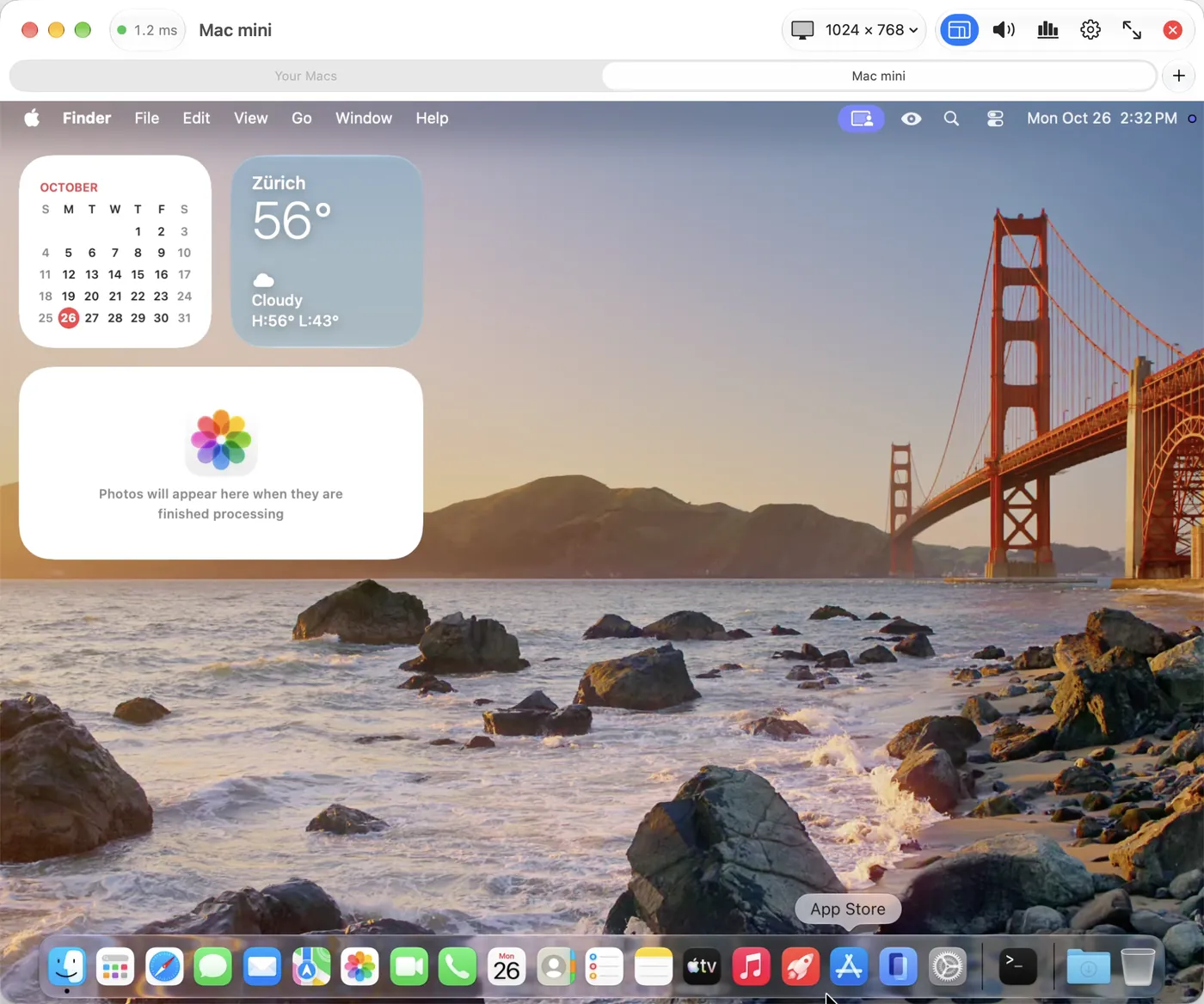Image resolution: width=1204 pixels, height=1004 pixels.
Task: Open Music from the Dock
Action: coord(751,967)
